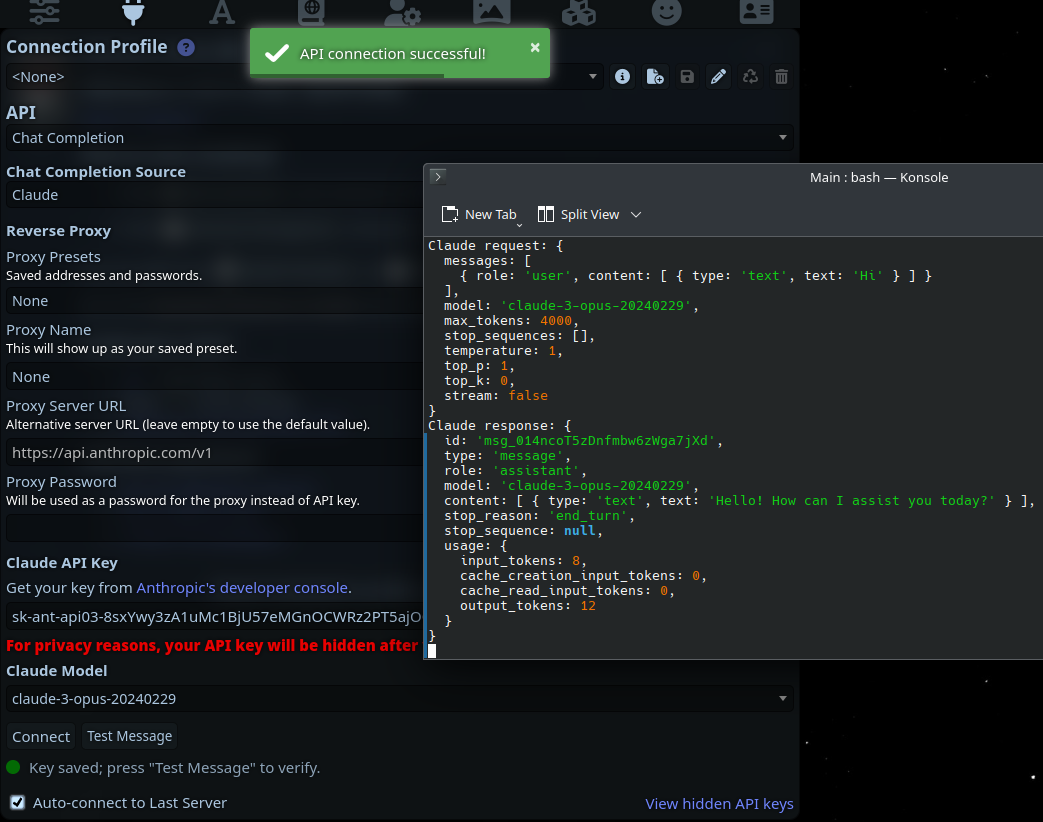Screen dimensions: 1043x822
Task: Open Connection Profile <None> dropdown
Action: pyautogui.click(x=305, y=76)
